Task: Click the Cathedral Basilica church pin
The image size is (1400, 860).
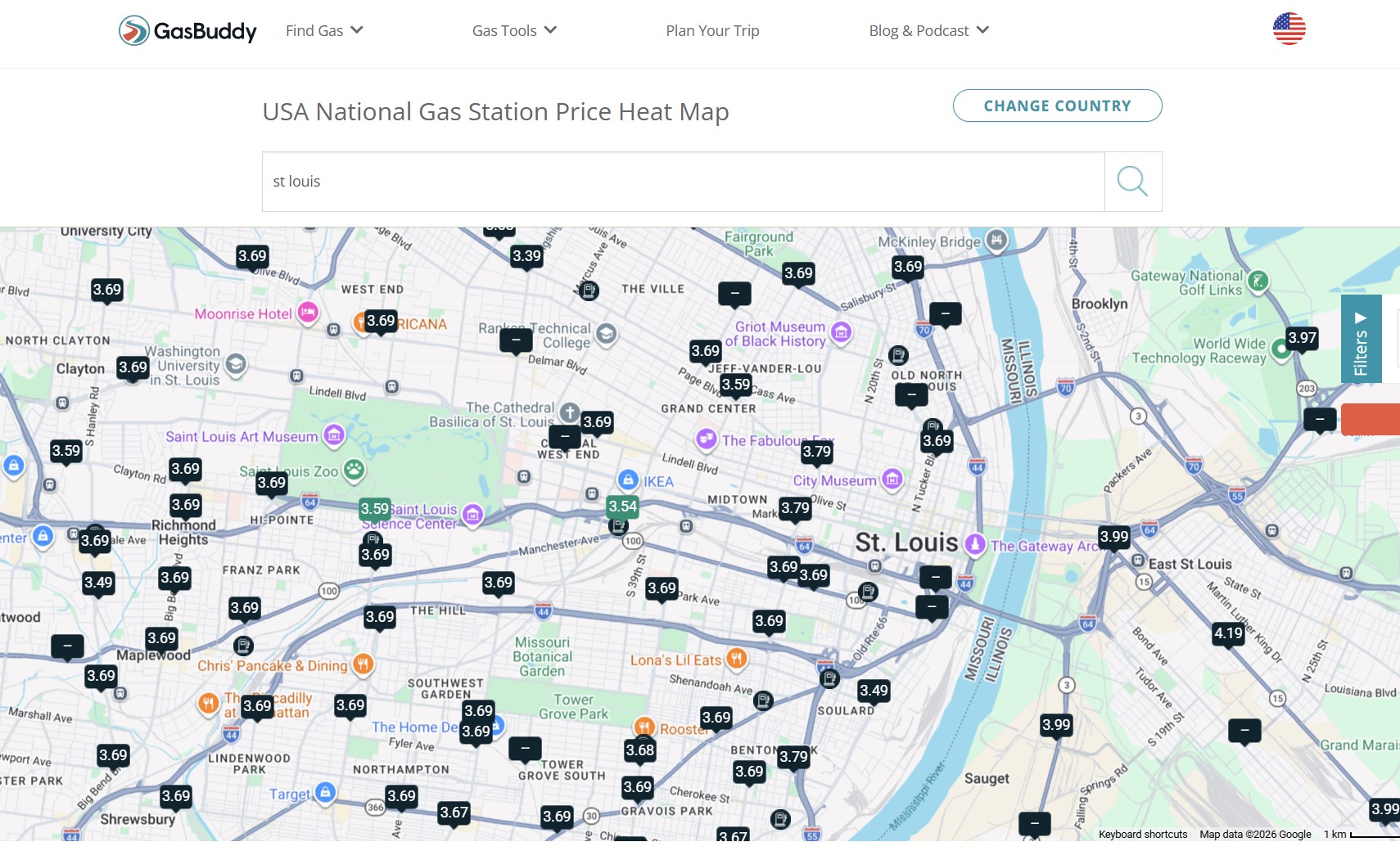Action: tap(570, 412)
